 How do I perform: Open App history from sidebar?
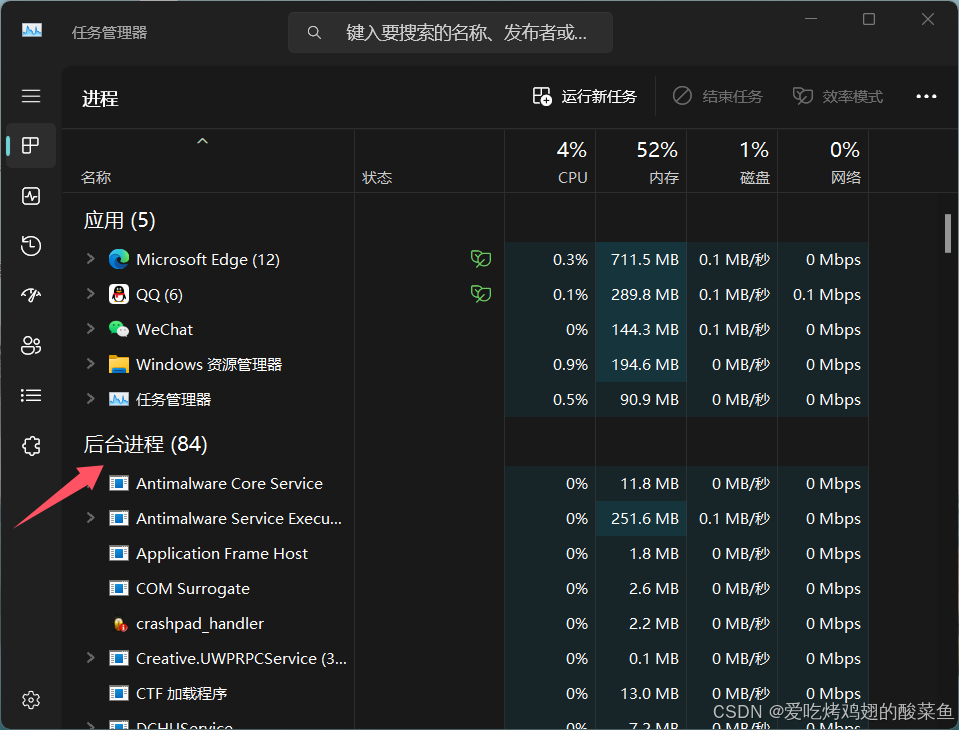click(31, 246)
